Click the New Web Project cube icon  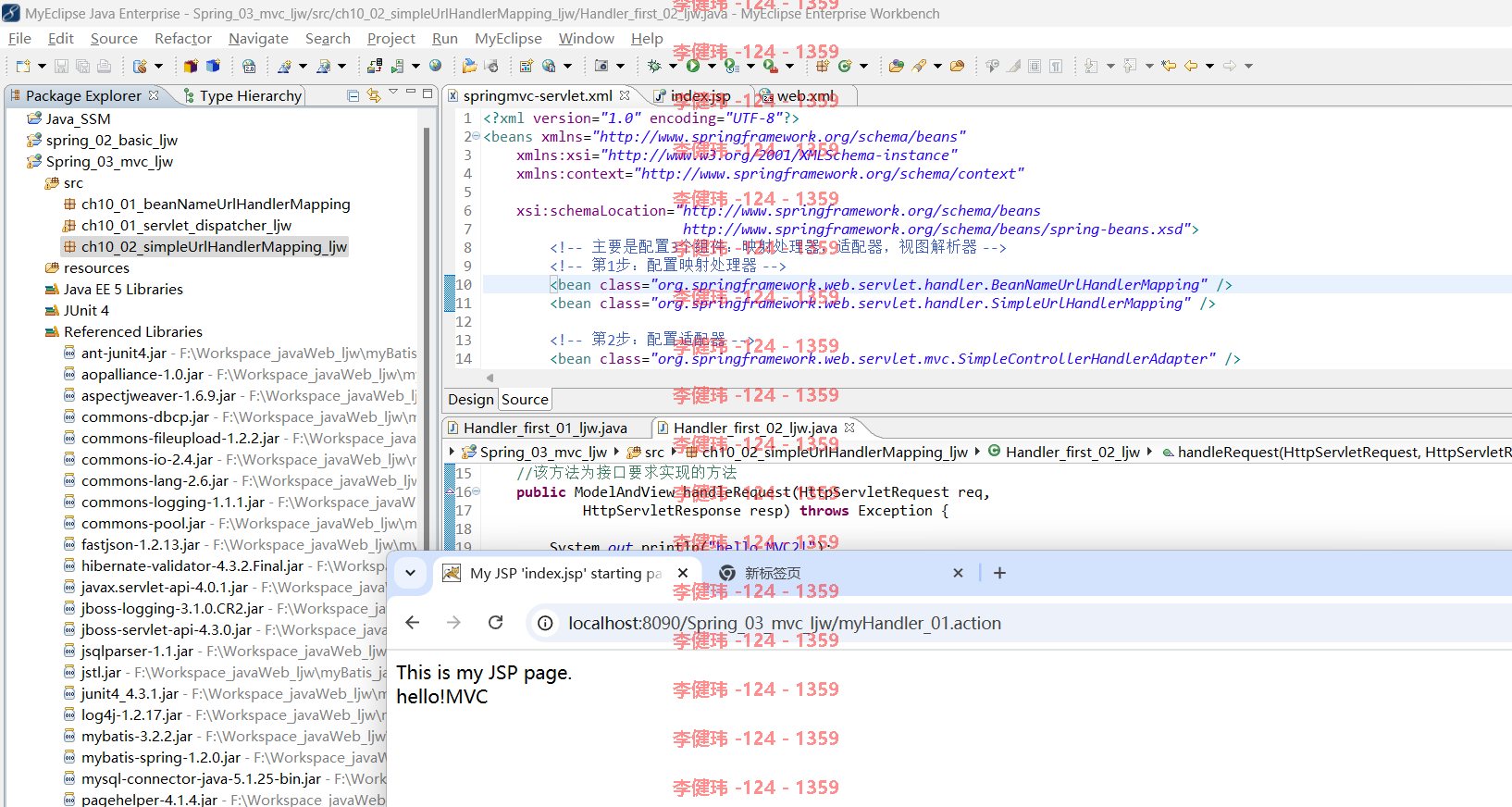tap(213, 66)
